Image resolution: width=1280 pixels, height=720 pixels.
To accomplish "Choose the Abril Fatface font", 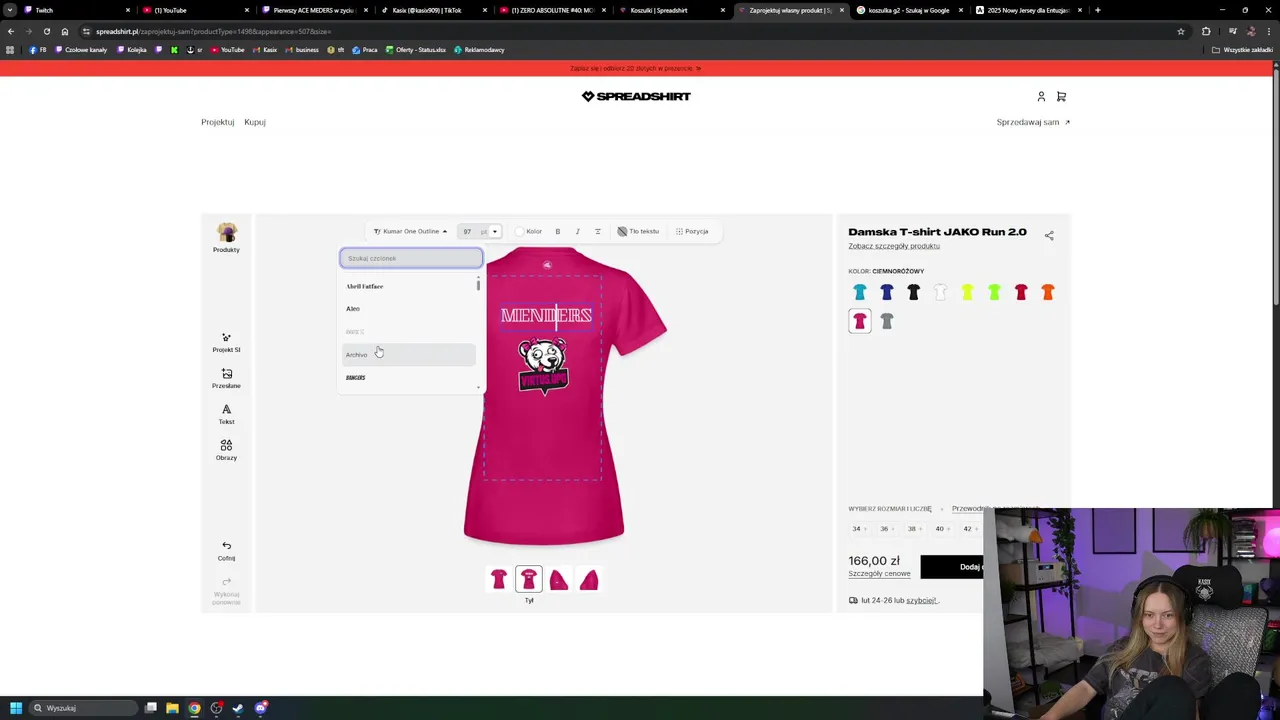I will tap(408, 286).
